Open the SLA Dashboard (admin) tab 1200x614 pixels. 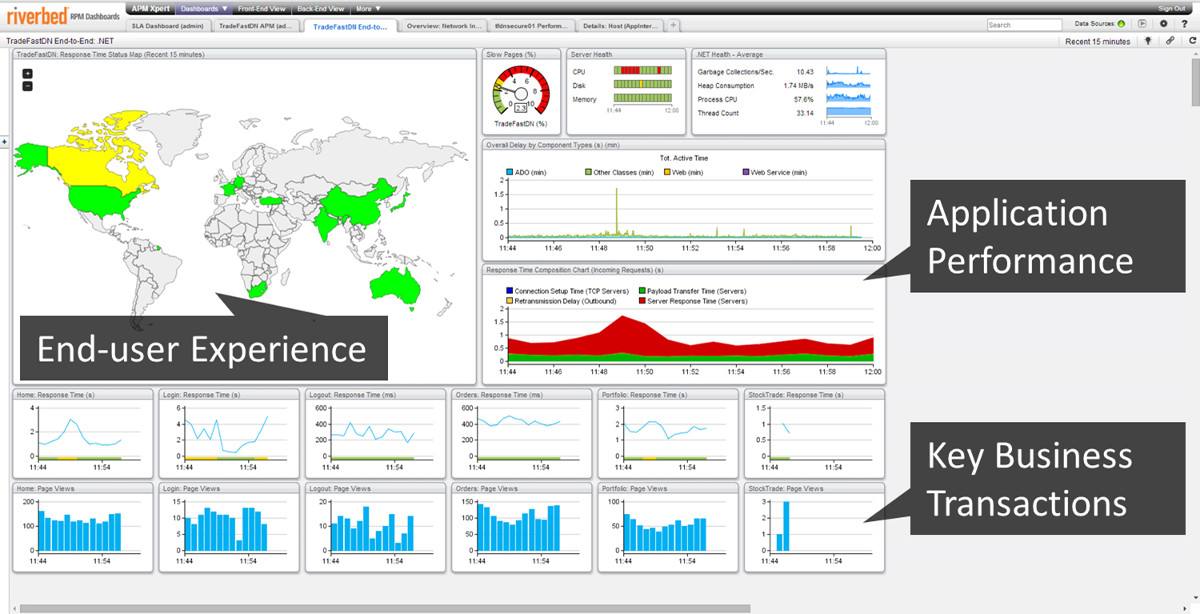169,25
